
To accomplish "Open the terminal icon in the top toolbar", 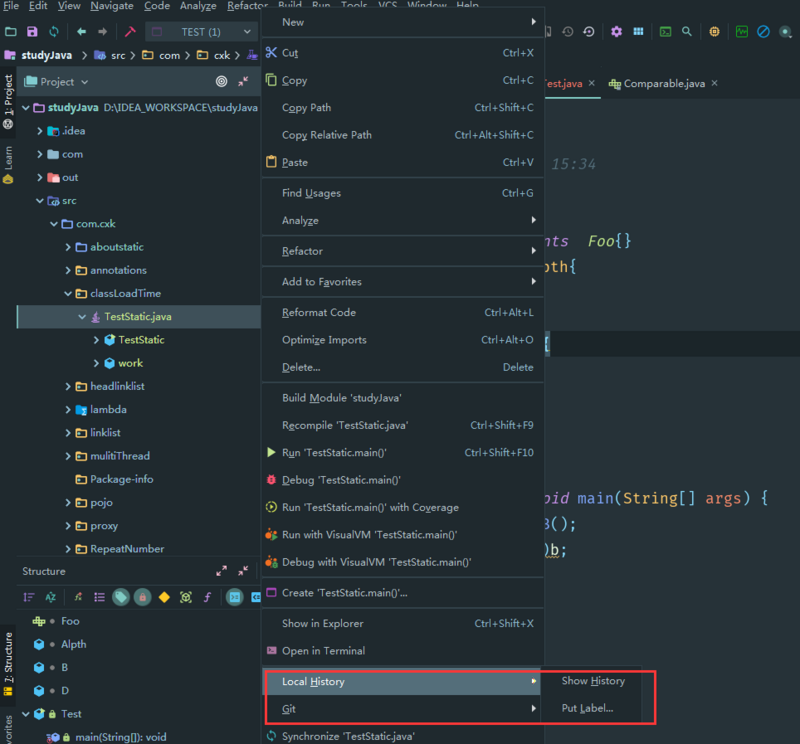I will coord(665,32).
